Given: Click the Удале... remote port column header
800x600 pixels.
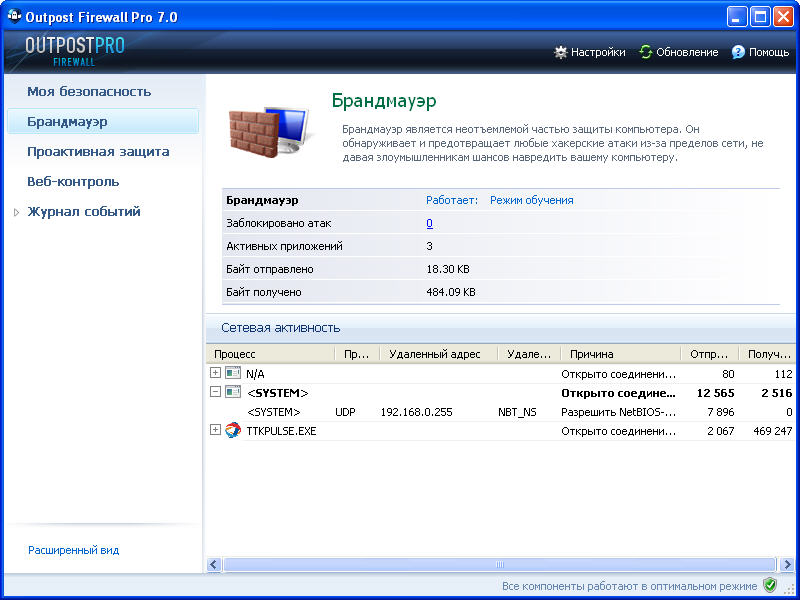Looking at the screenshot, I should click(x=529, y=354).
